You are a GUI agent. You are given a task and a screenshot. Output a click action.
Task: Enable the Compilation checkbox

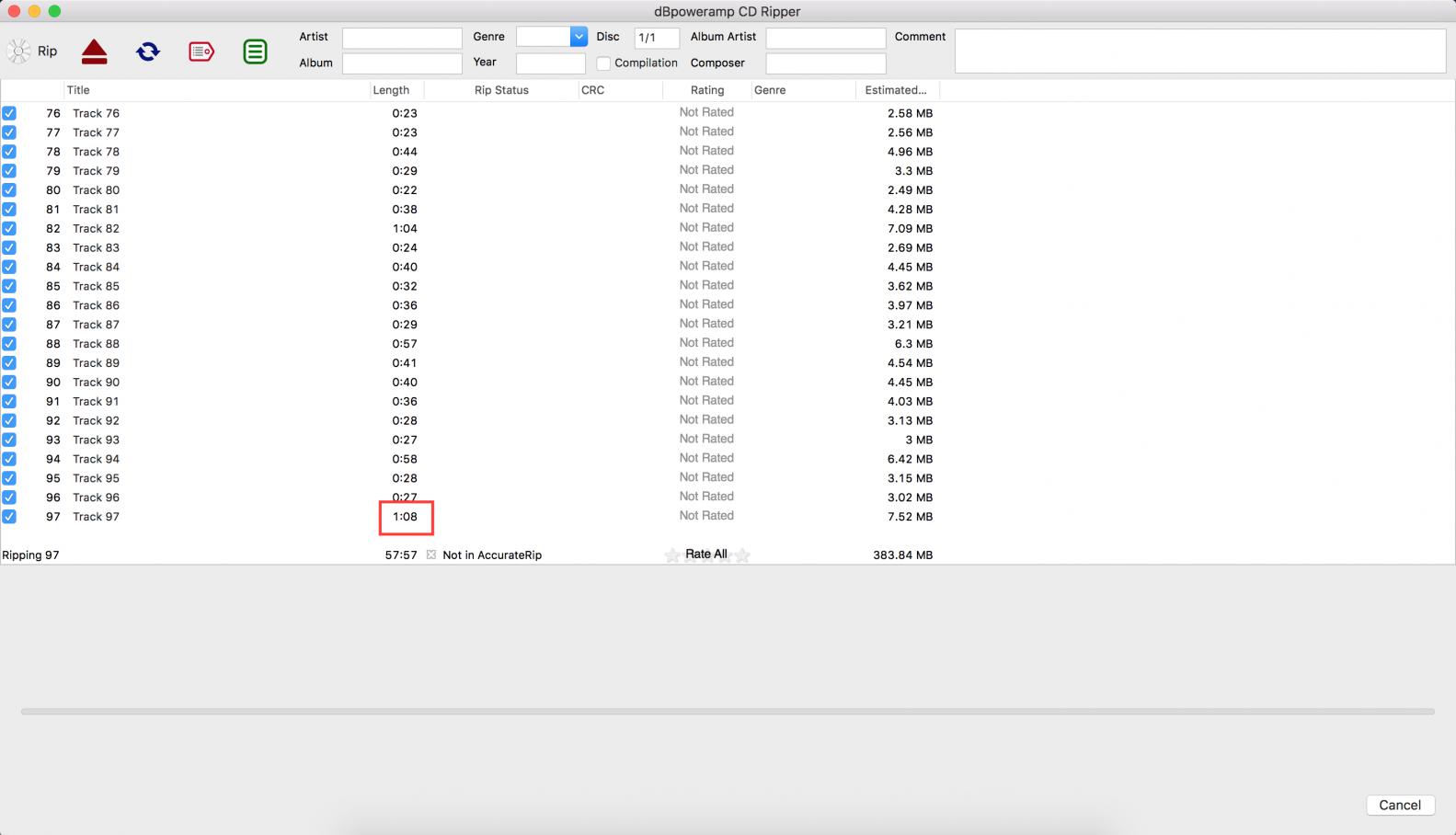coord(603,63)
